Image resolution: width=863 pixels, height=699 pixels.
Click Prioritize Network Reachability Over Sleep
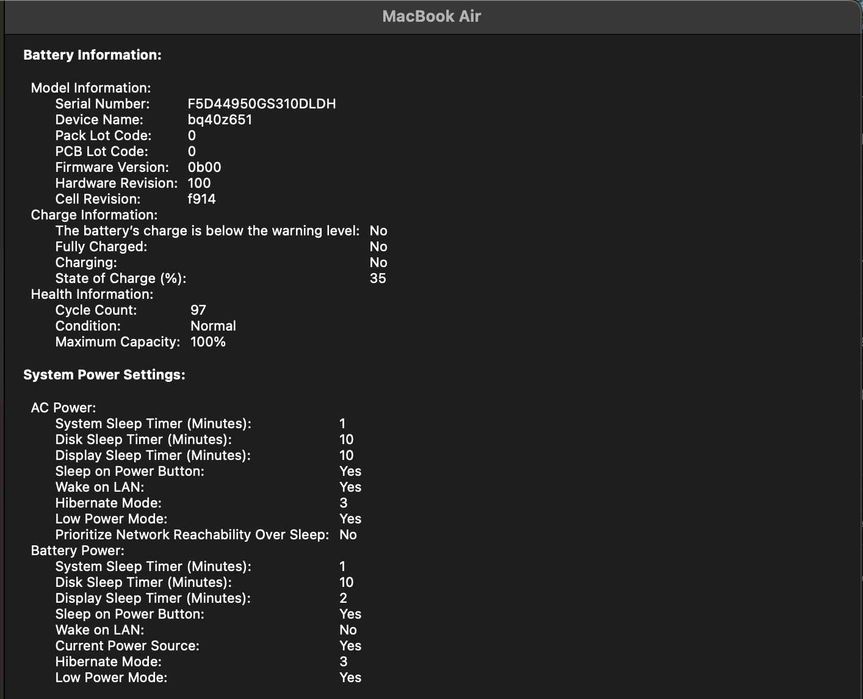click(x=192, y=535)
